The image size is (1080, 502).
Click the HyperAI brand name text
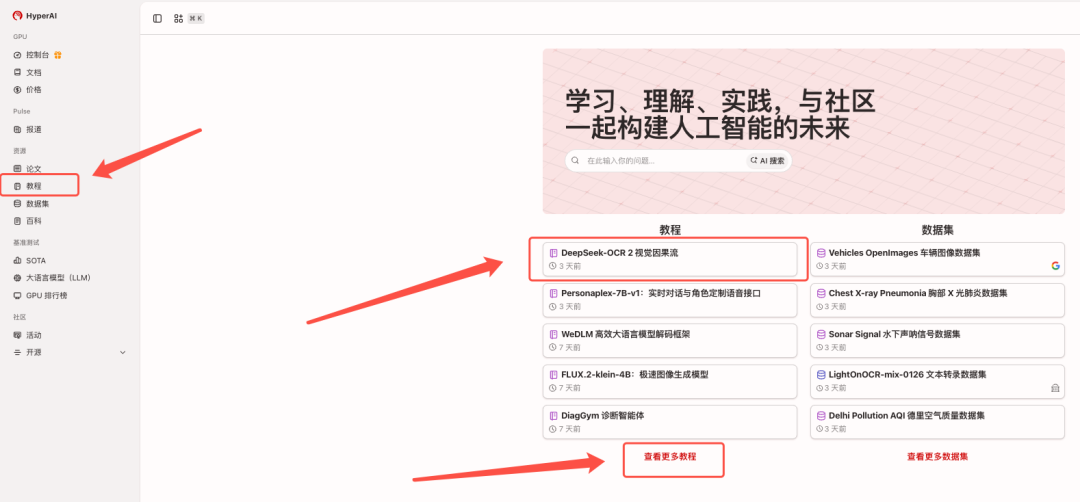click(x=41, y=16)
